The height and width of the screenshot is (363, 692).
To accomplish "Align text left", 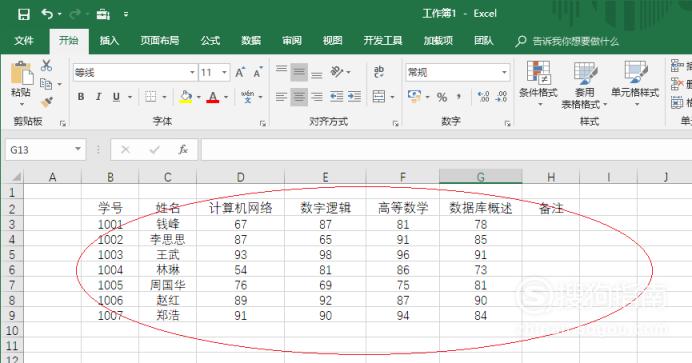I will [x=281, y=97].
